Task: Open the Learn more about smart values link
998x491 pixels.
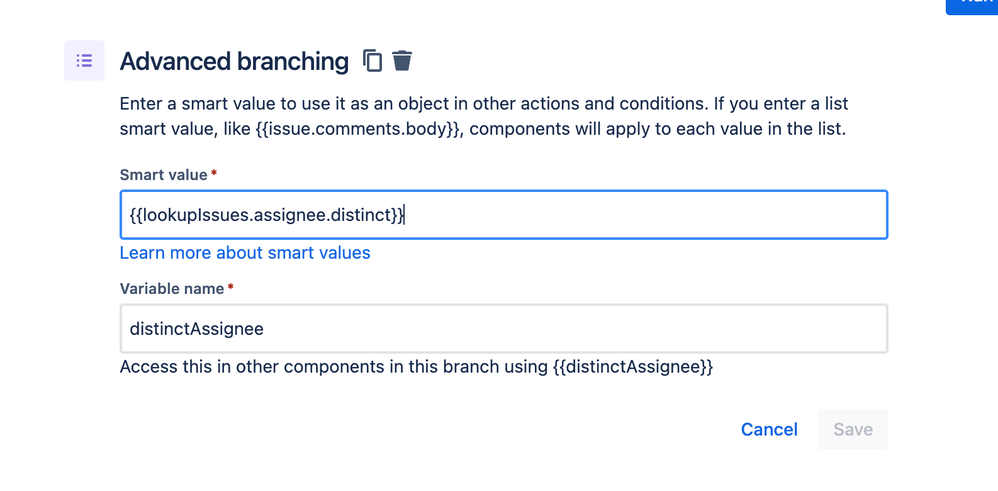Action: (x=245, y=253)
